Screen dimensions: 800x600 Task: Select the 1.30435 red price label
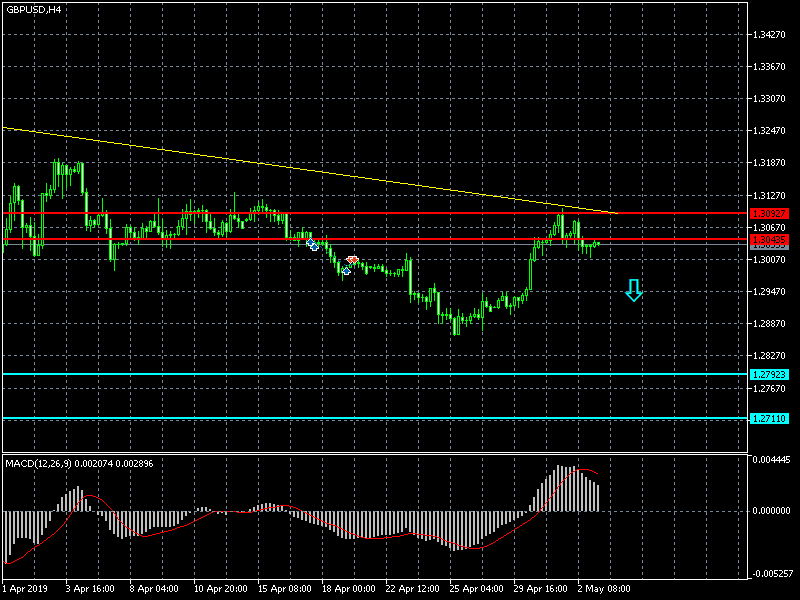click(769, 240)
